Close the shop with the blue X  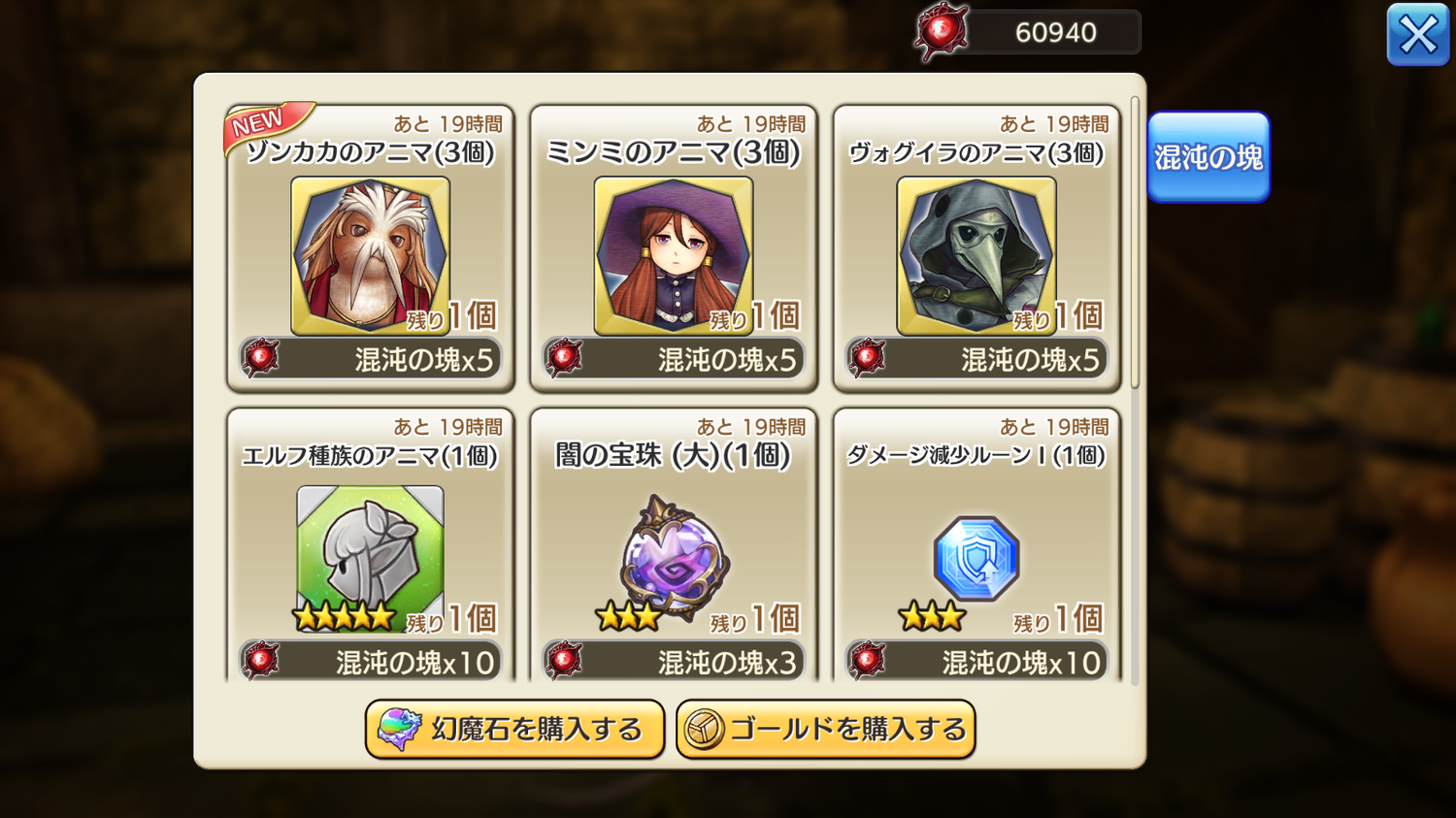click(1417, 35)
